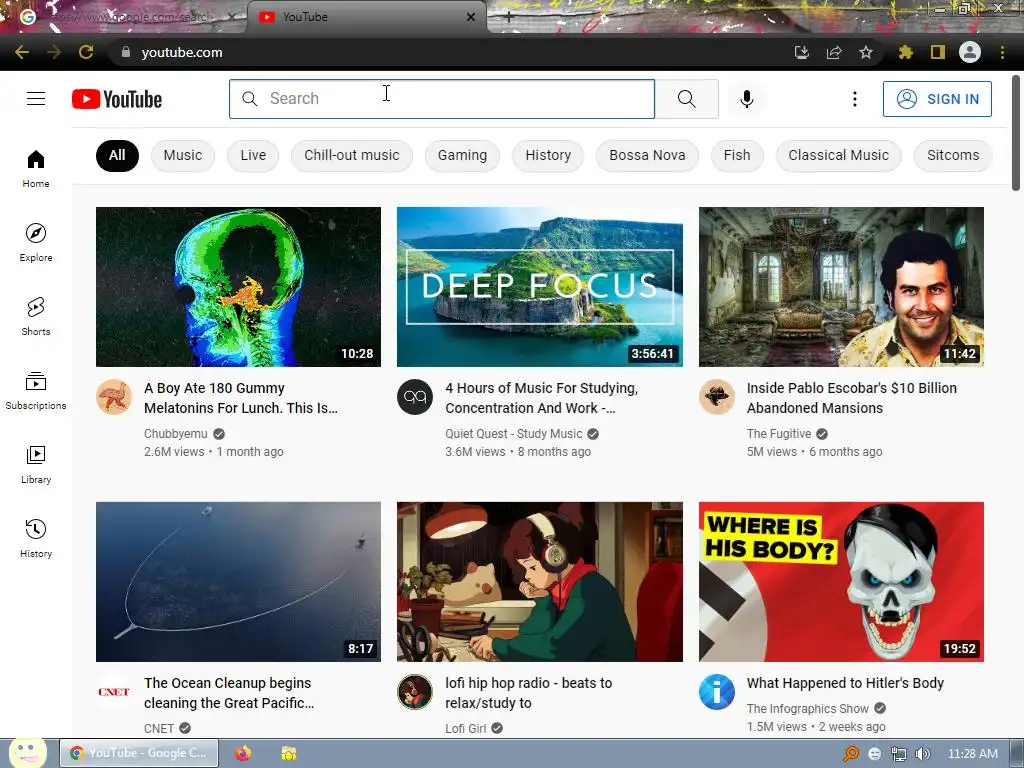
Task: Open Subscriptions in the sidebar
Action: click(36, 390)
